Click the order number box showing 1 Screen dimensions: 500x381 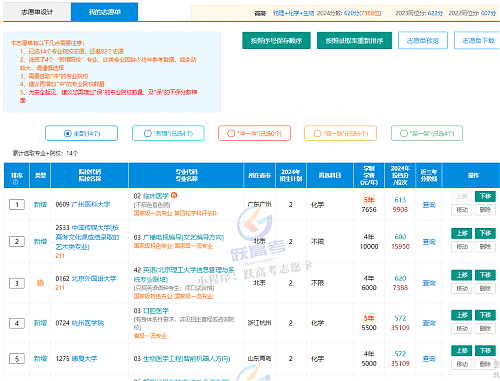(x=17, y=204)
